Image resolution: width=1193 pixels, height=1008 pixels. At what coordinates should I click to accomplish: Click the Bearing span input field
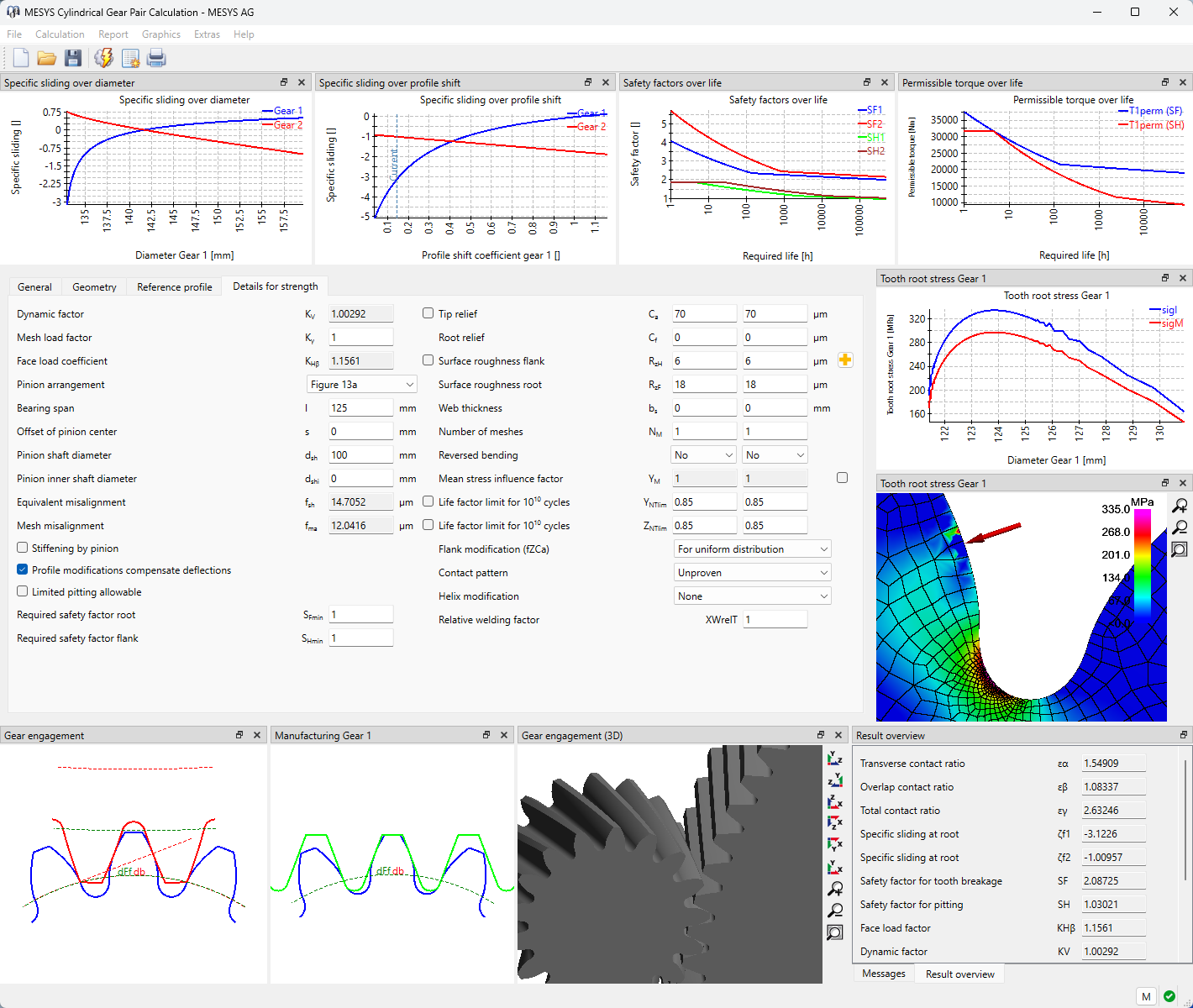360,408
